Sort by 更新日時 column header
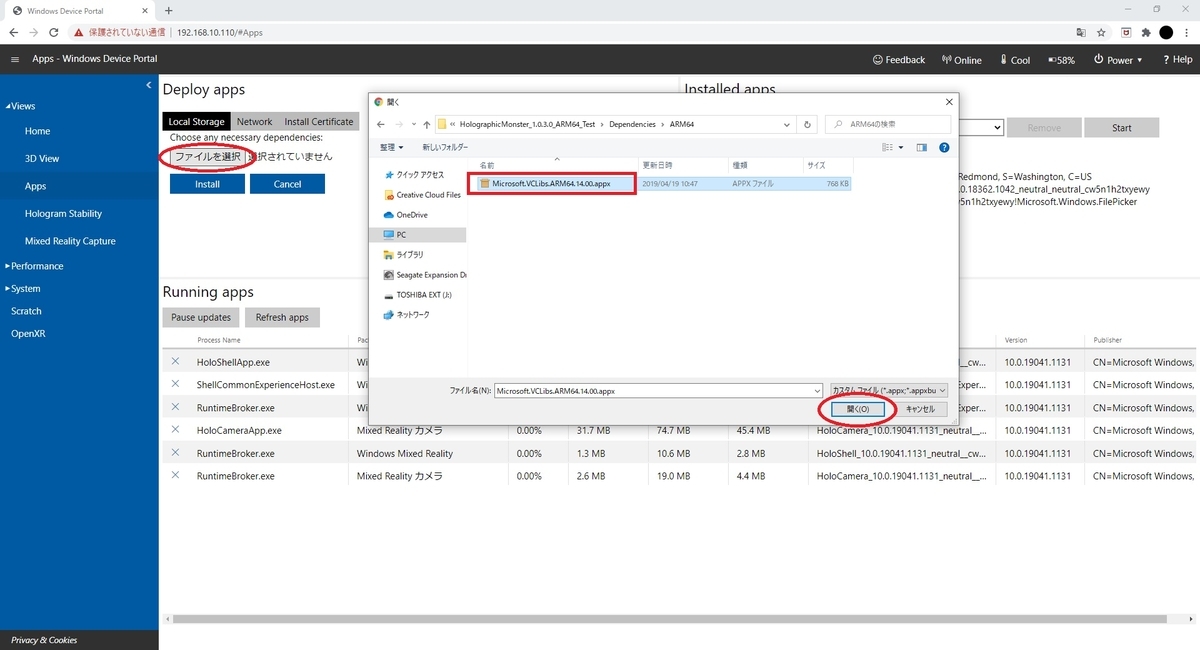 [x=657, y=165]
